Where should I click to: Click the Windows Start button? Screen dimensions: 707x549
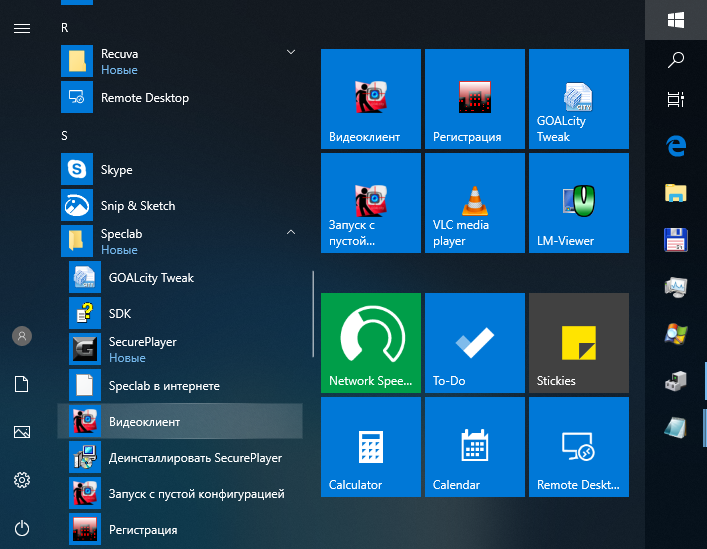pyautogui.click(x=675, y=20)
